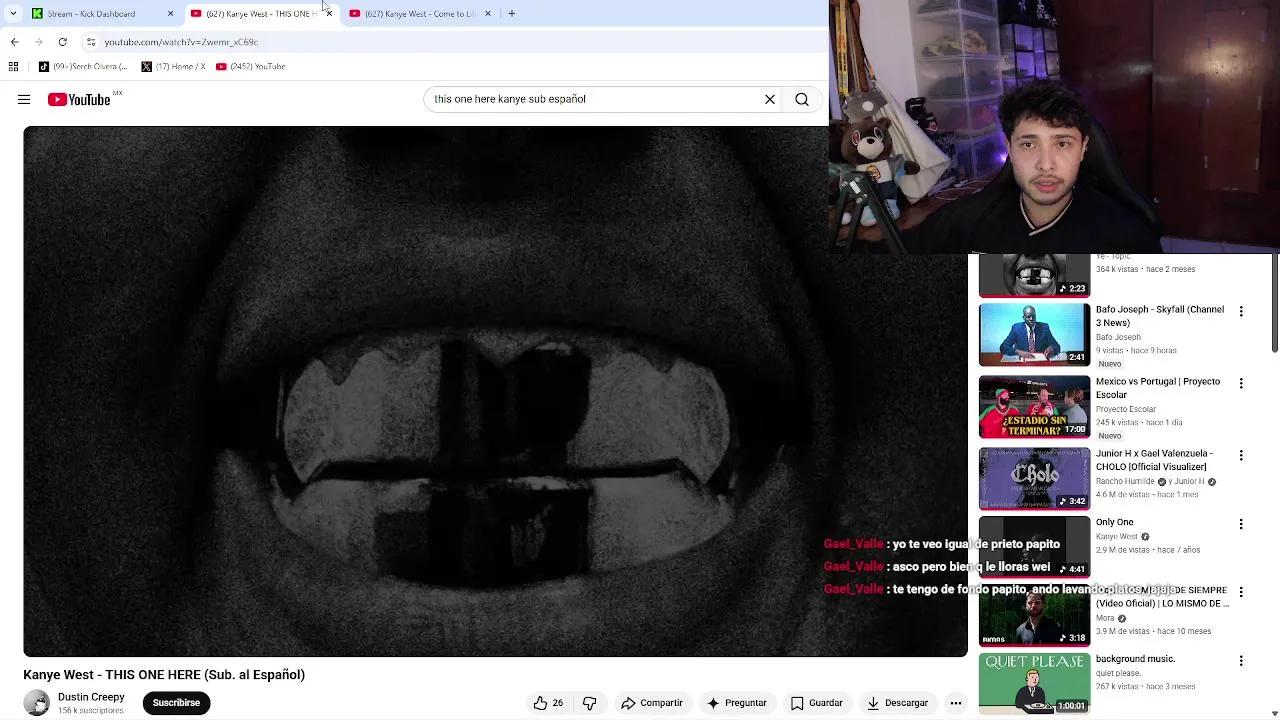
Task: Click the Bafo Joseph channel name
Action: (1118, 337)
